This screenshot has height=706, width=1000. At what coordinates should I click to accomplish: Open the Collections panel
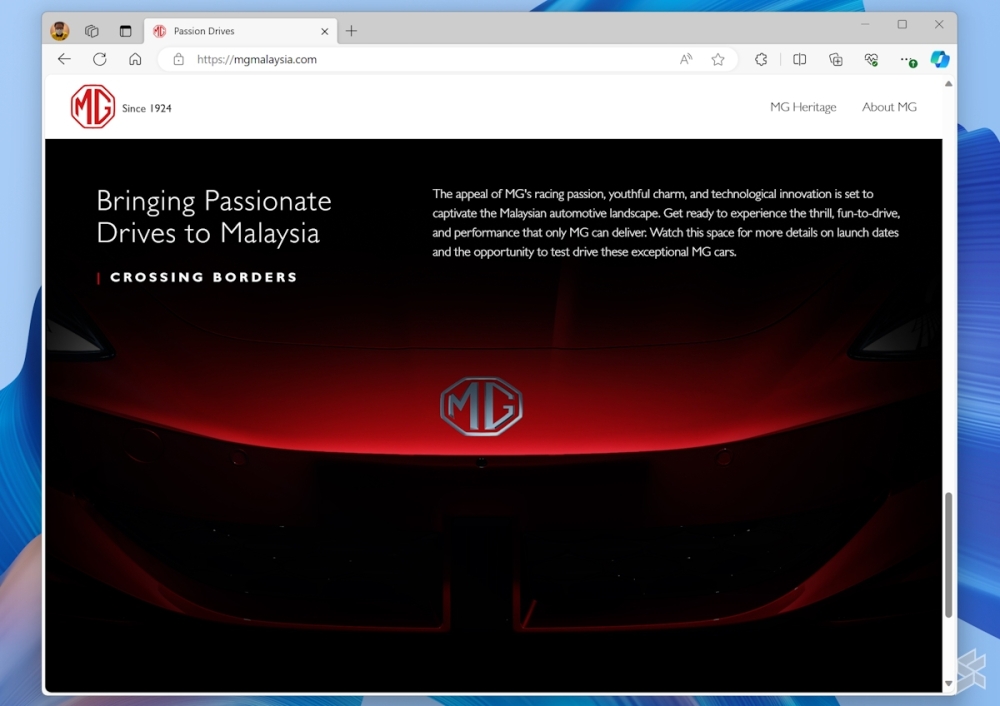point(835,59)
